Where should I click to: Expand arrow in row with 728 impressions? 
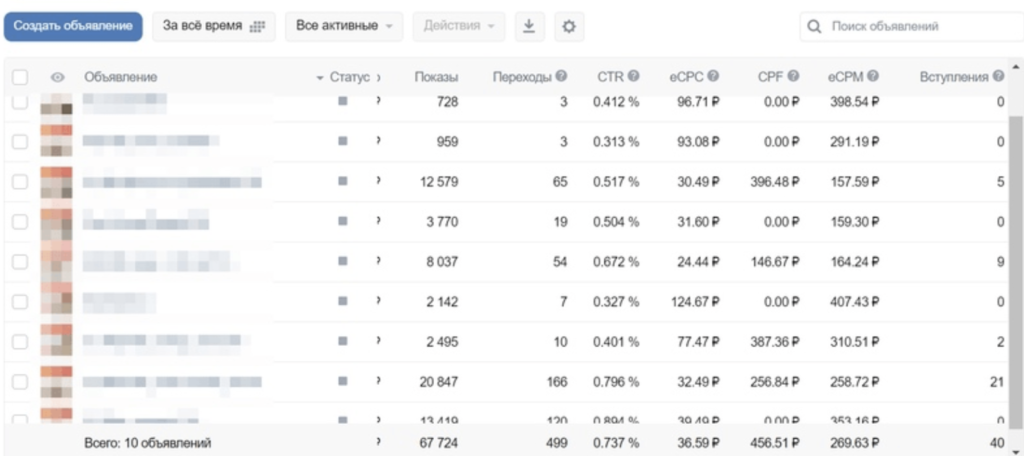pos(379,101)
